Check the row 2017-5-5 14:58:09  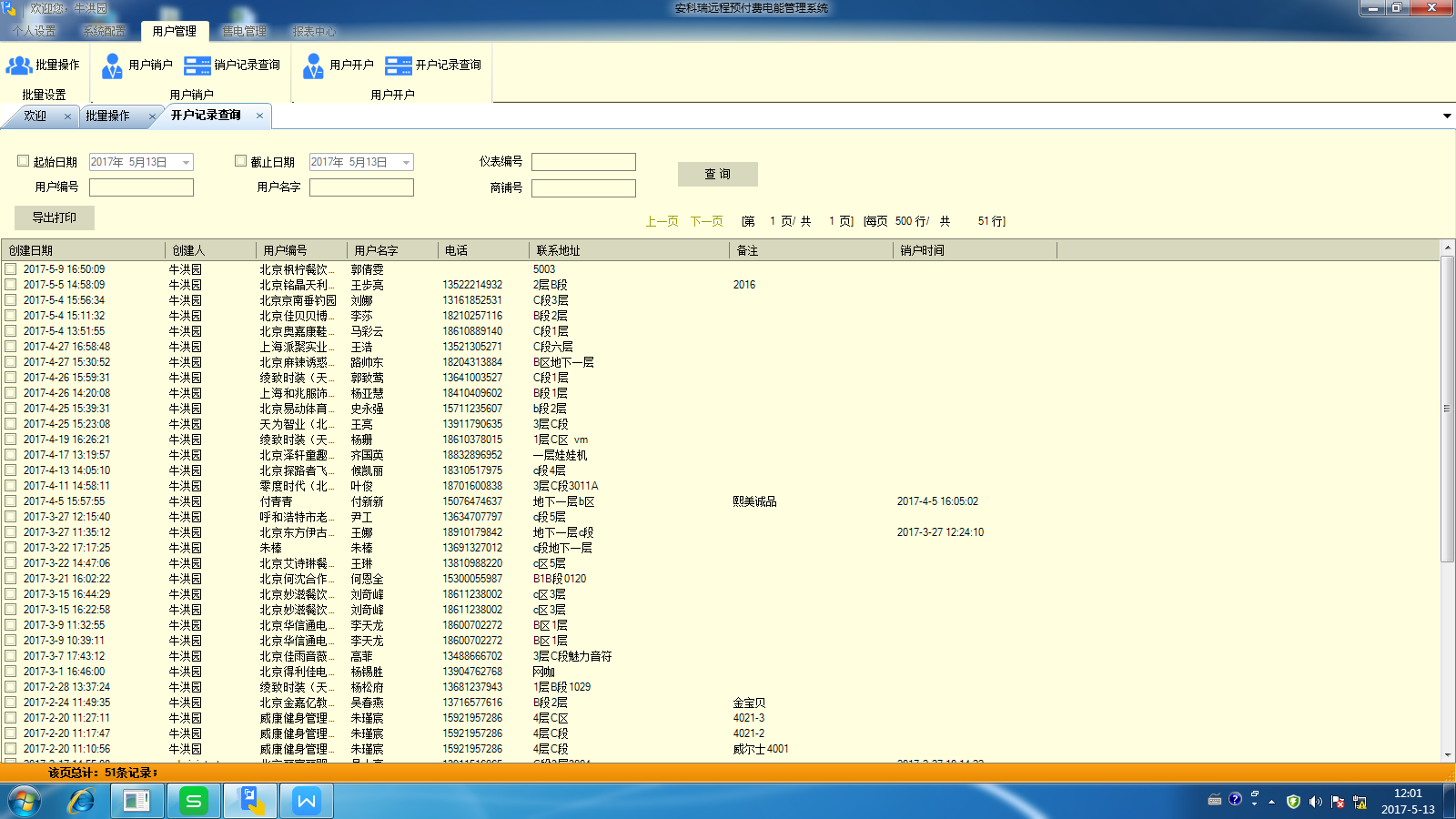pos(11,285)
